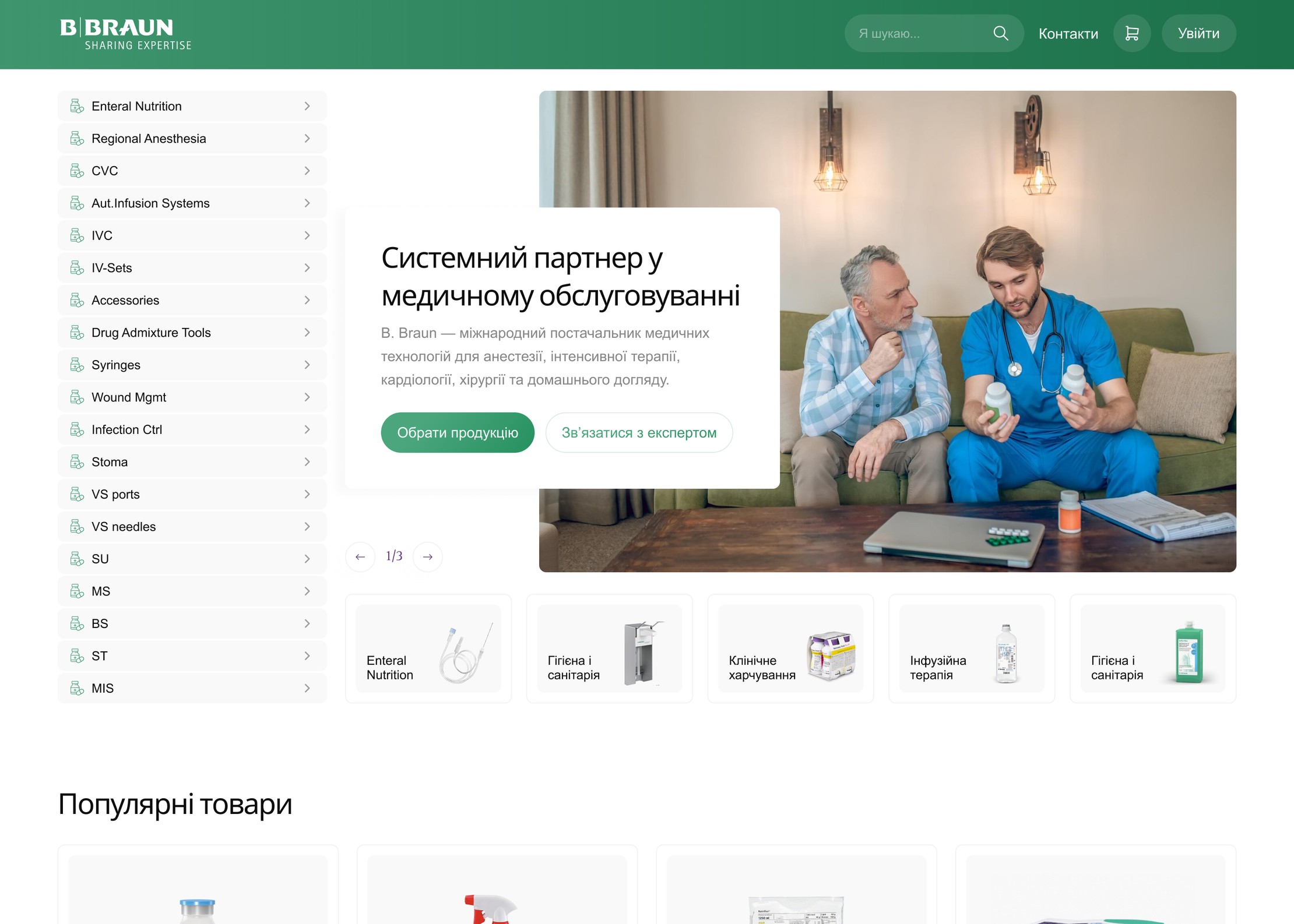Image resolution: width=1294 pixels, height=924 pixels.
Task: Select the VS ports category
Action: (x=192, y=494)
